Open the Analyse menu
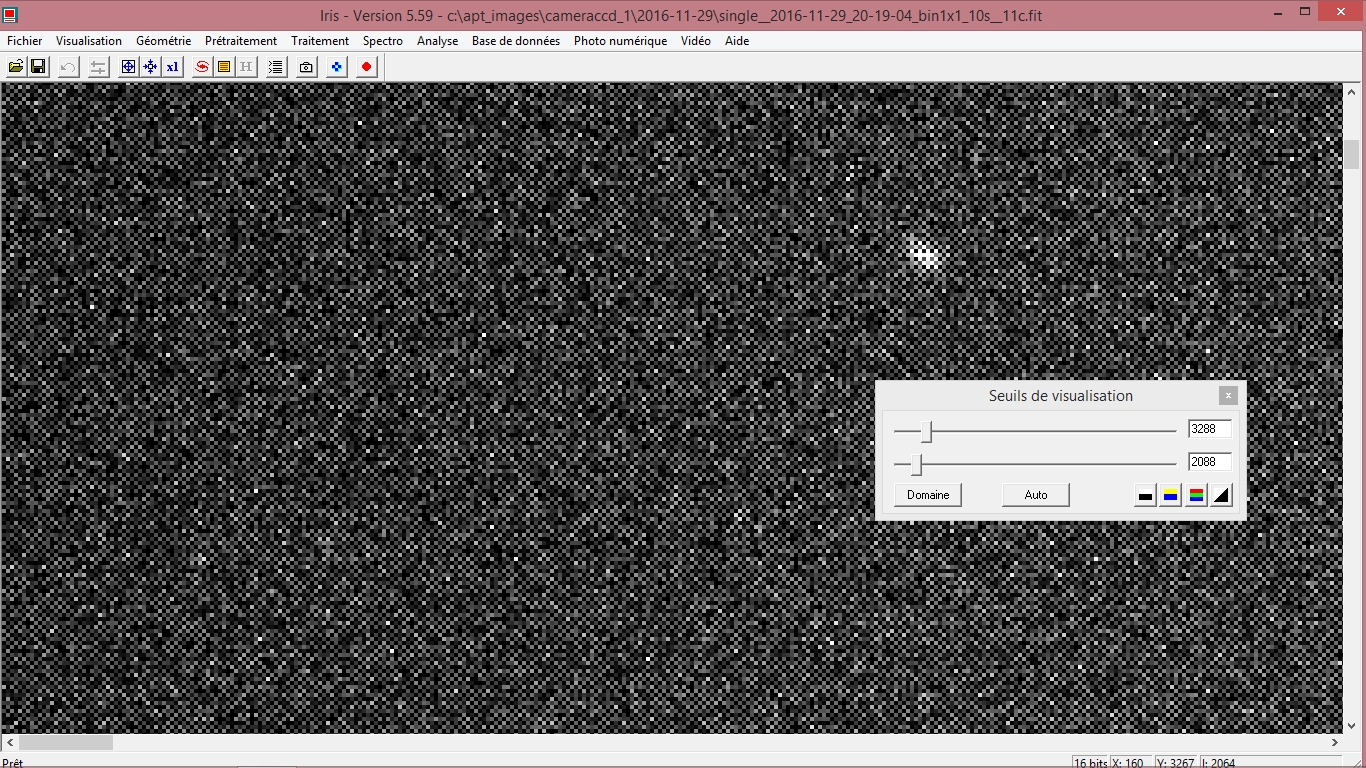 [438, 41]
